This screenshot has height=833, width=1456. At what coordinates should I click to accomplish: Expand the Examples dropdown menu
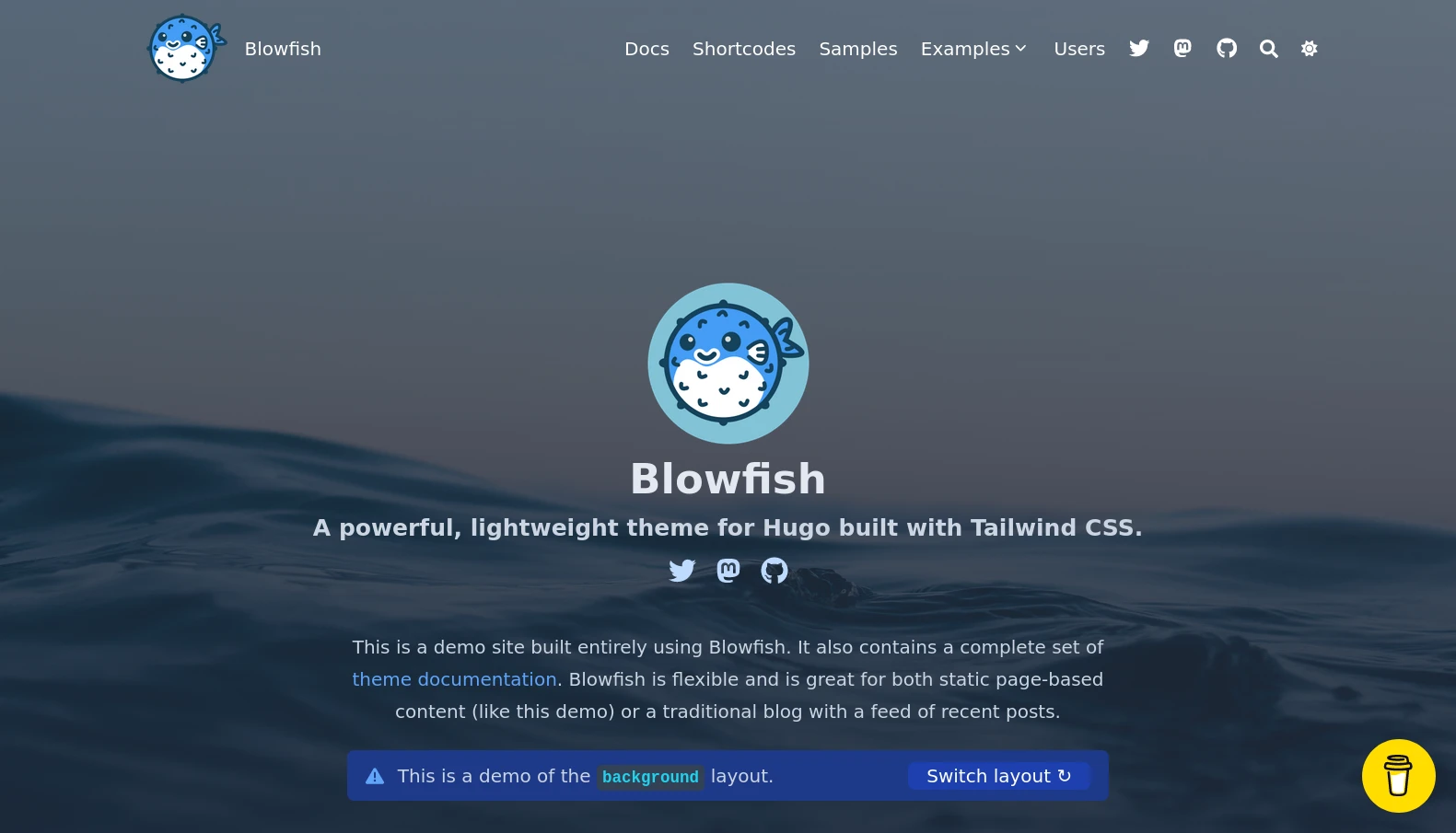coord(973,49)
